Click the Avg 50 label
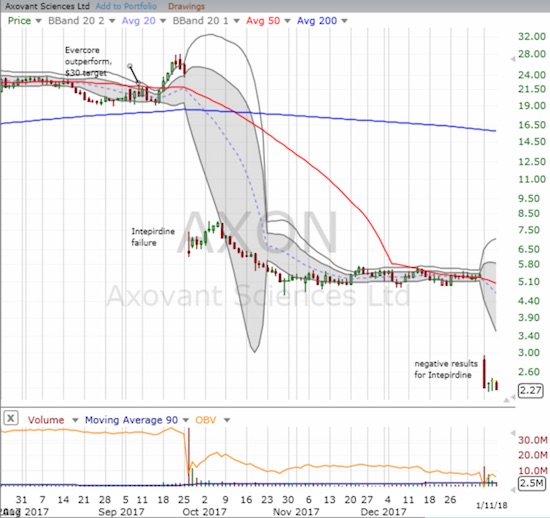This screenshot has width=550, height=518. [263, 21]
